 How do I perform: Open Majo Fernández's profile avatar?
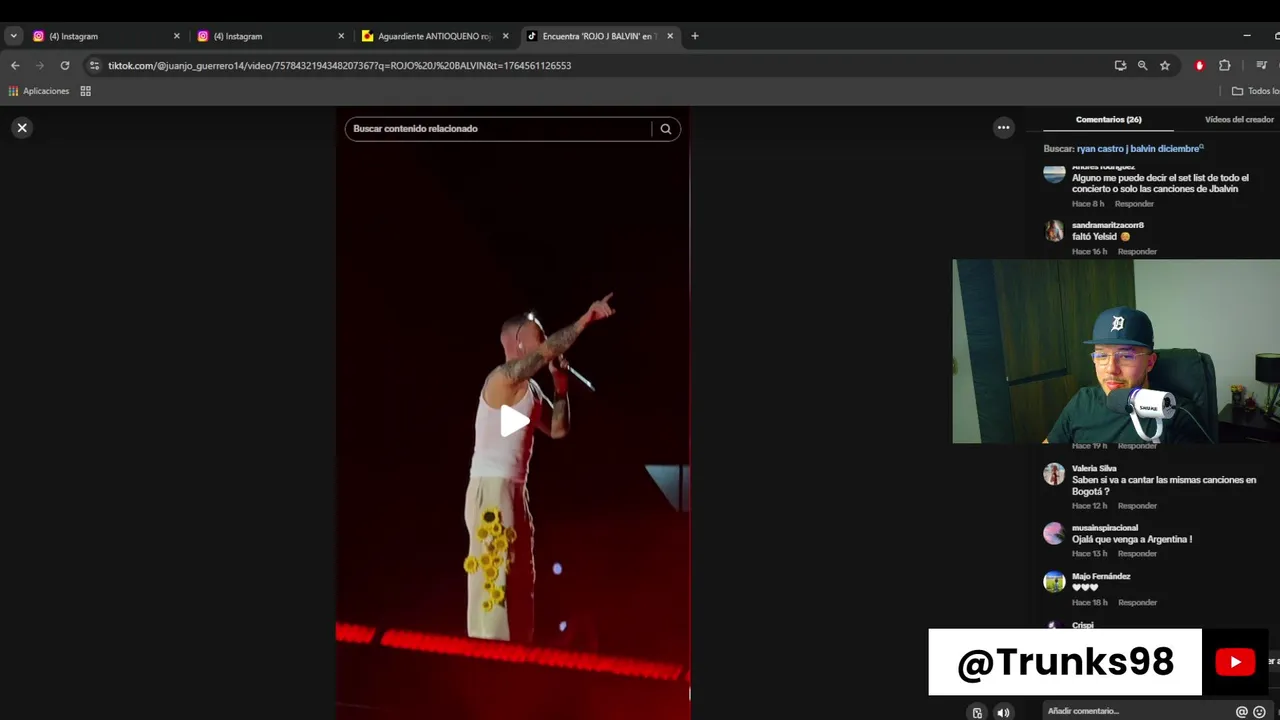(x=1054, y=582)
